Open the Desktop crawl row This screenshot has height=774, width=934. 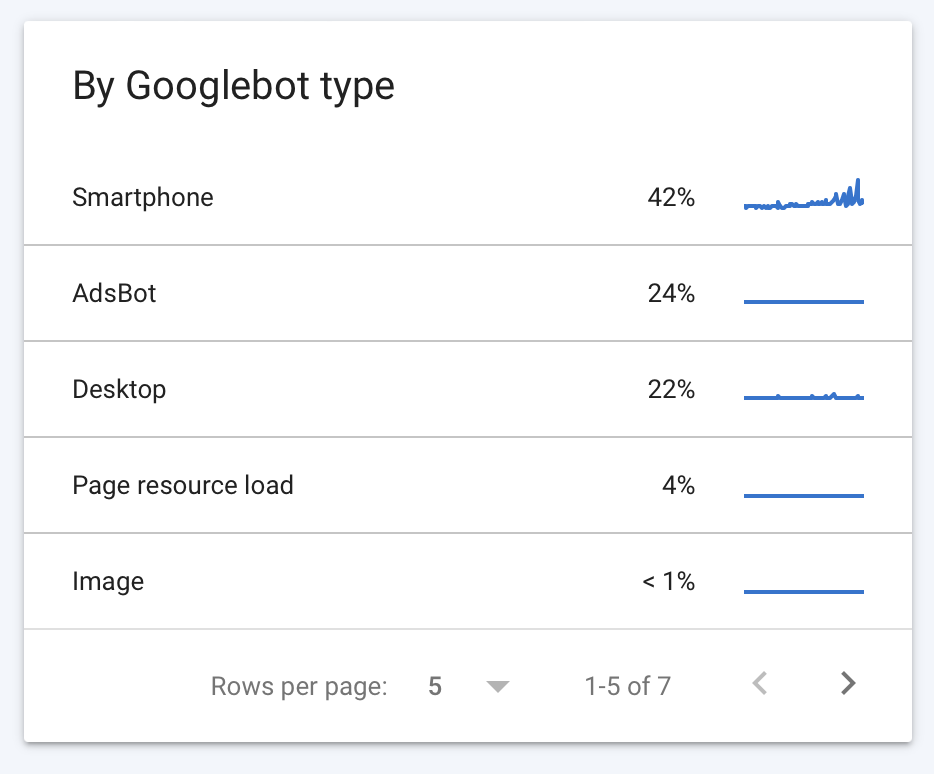(468, 389)
